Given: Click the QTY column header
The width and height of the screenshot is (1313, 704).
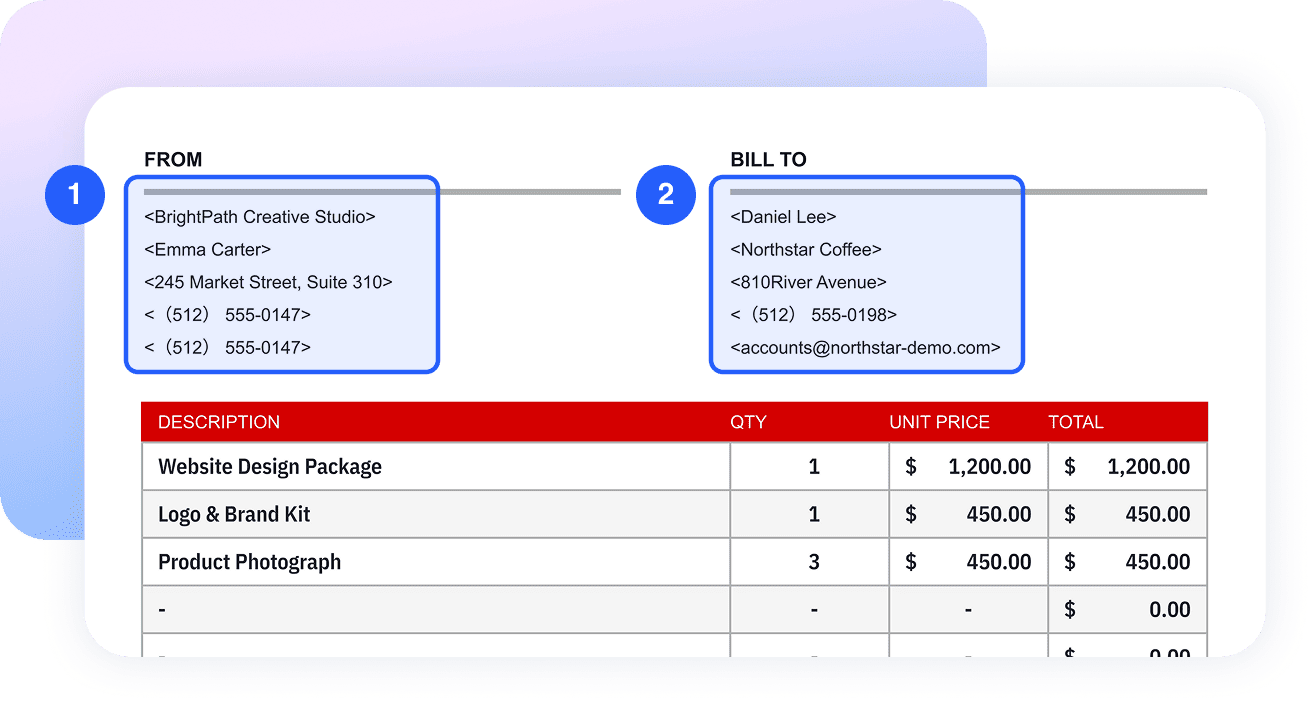Looking at the screenshot, I should click(x=748, y=422).
